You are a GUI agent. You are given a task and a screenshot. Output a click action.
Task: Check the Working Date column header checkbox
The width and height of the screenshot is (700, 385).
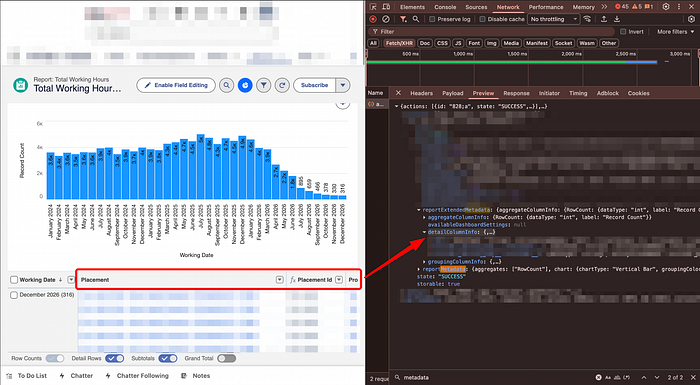point(14,280)
